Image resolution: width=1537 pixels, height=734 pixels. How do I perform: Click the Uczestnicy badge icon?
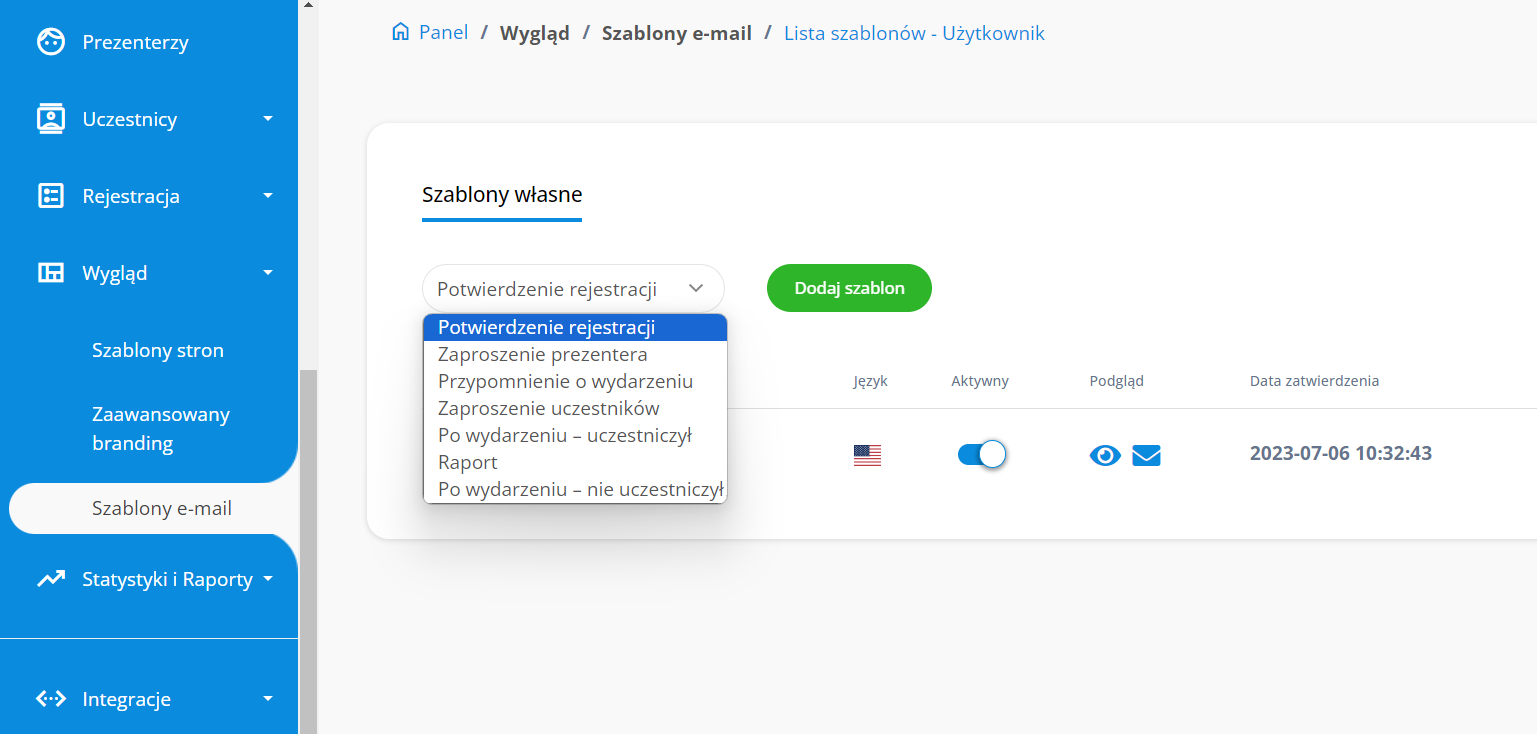tap(50, 119)
